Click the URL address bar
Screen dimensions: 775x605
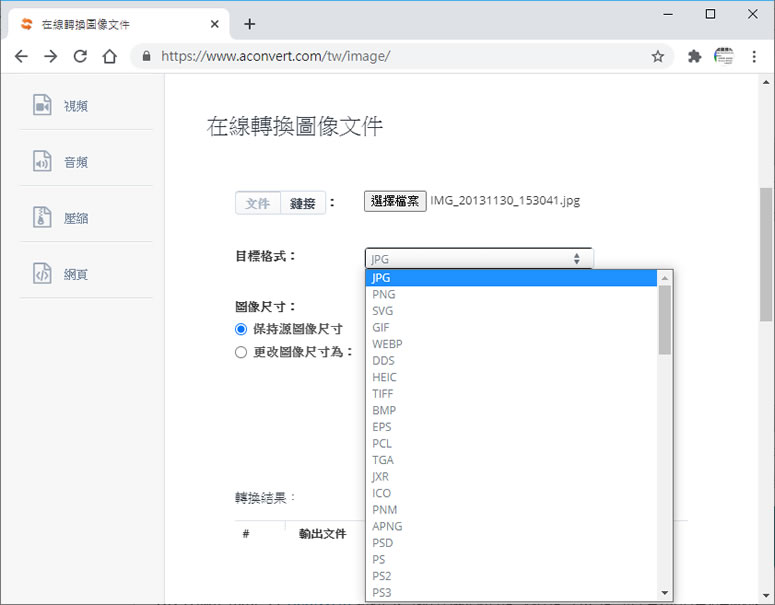click(400, 57)
